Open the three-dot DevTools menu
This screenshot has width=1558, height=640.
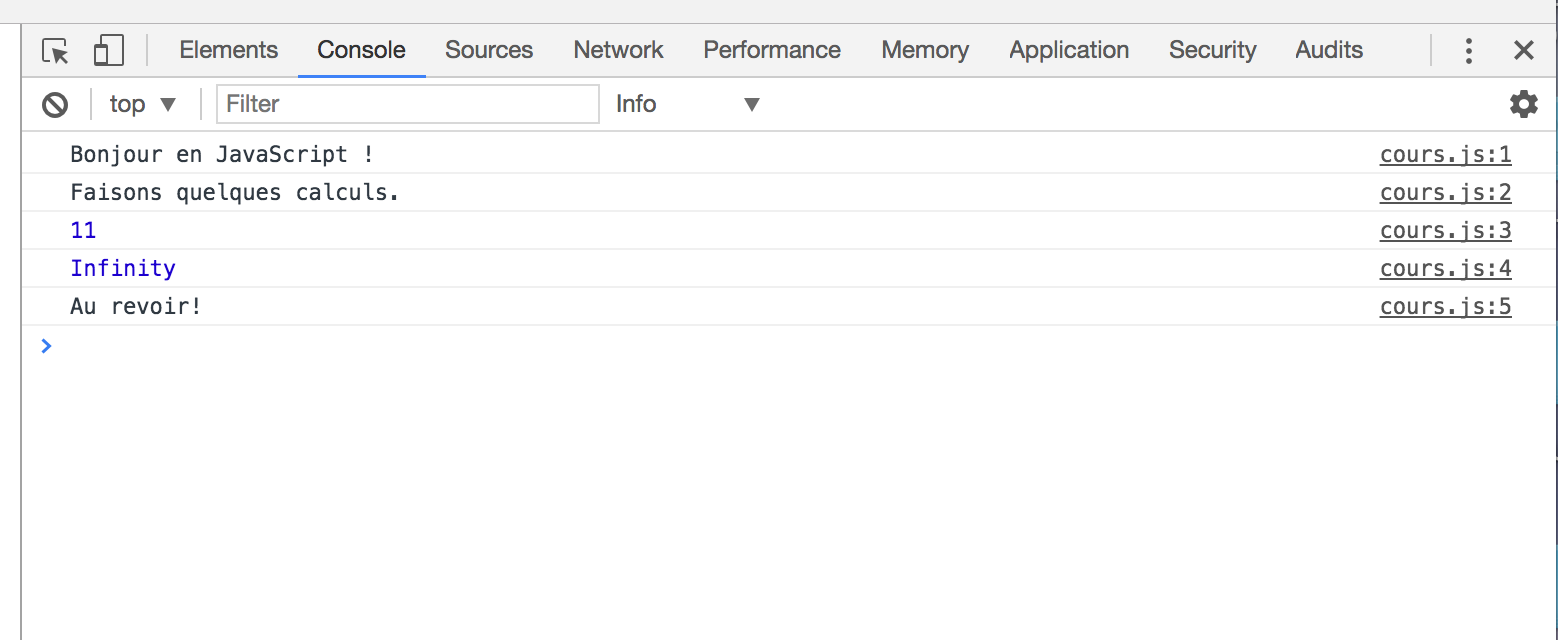(1468, 50)
